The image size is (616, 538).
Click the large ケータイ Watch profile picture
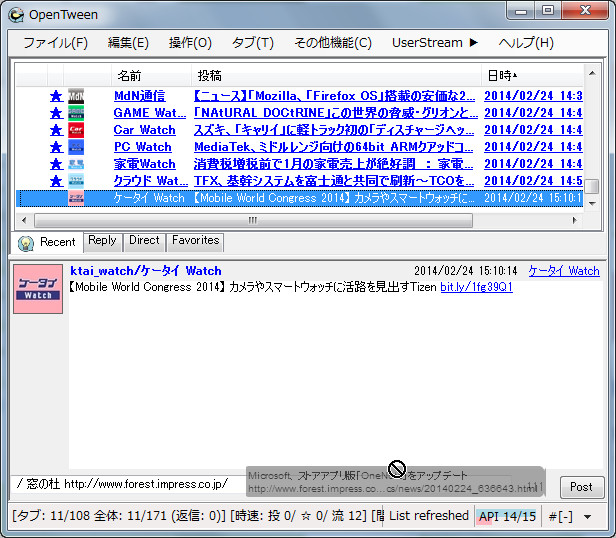[x=38, y=289]
